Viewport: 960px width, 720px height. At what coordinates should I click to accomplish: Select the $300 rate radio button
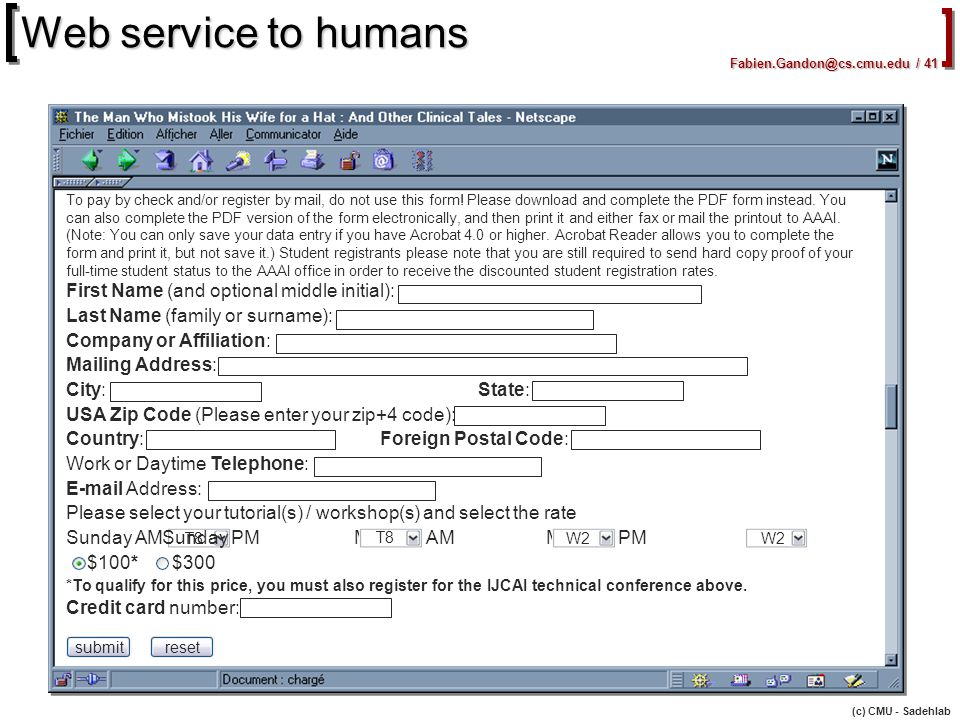pyautogui.click(x=162, y=563)
